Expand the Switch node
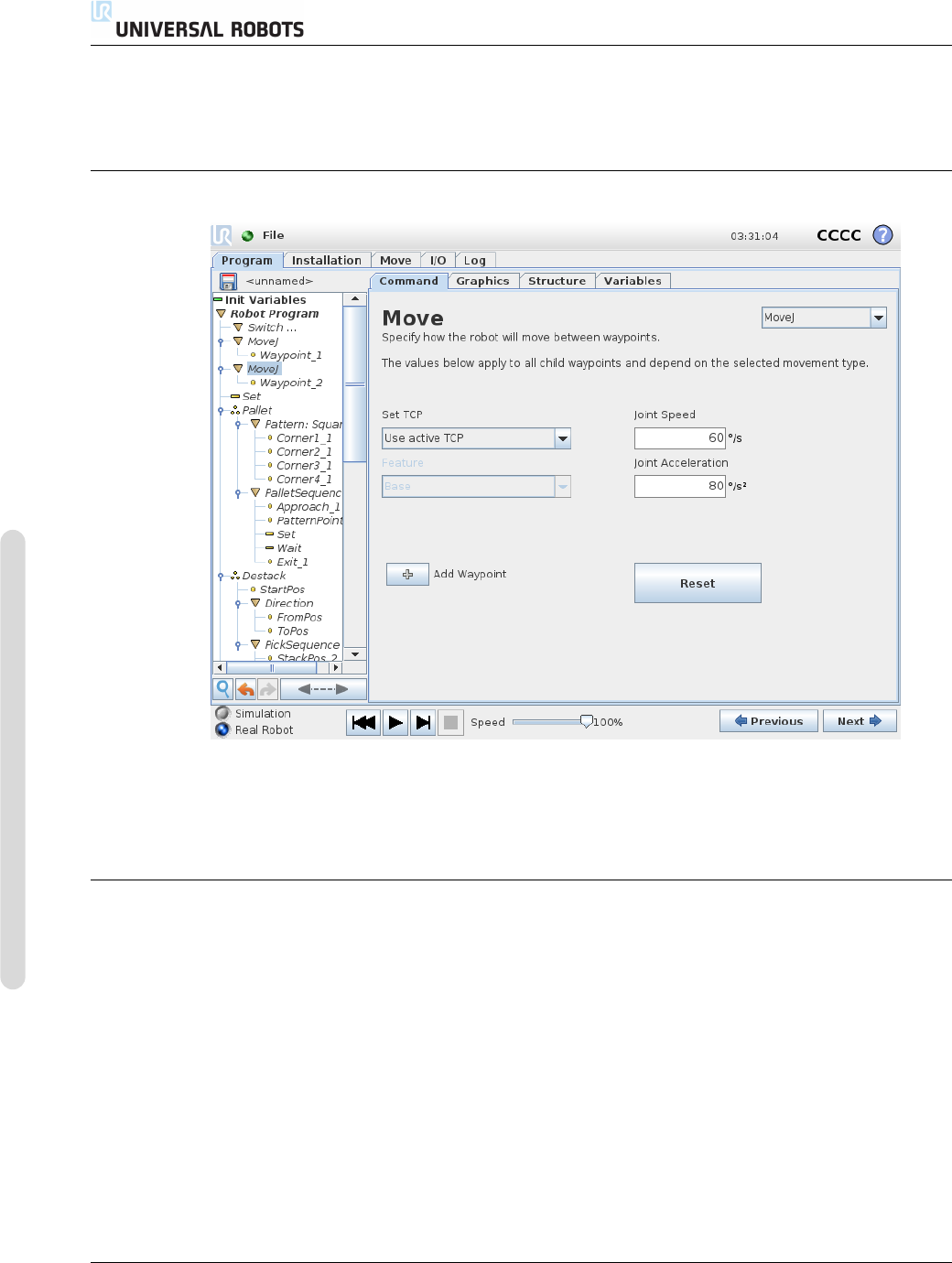The height and width of the screenshot is (1263, 952). (238, 327)
